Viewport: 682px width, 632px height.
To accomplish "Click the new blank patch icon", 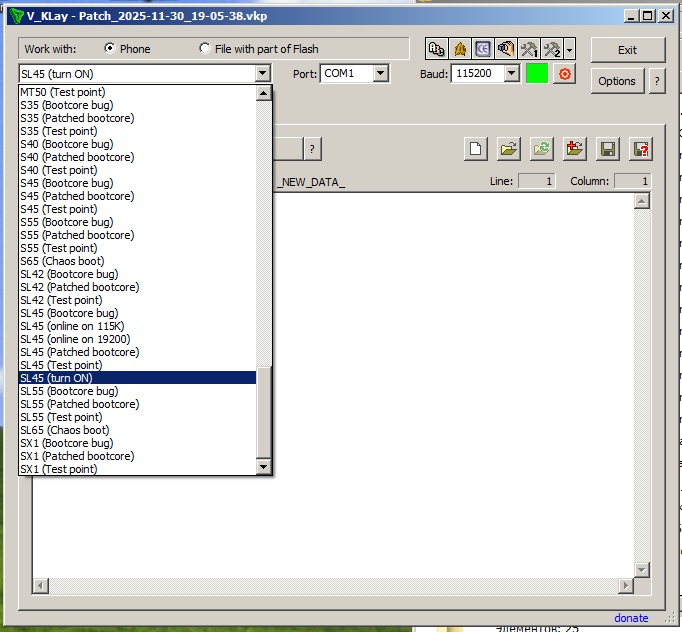I will [x=477, y=149].
